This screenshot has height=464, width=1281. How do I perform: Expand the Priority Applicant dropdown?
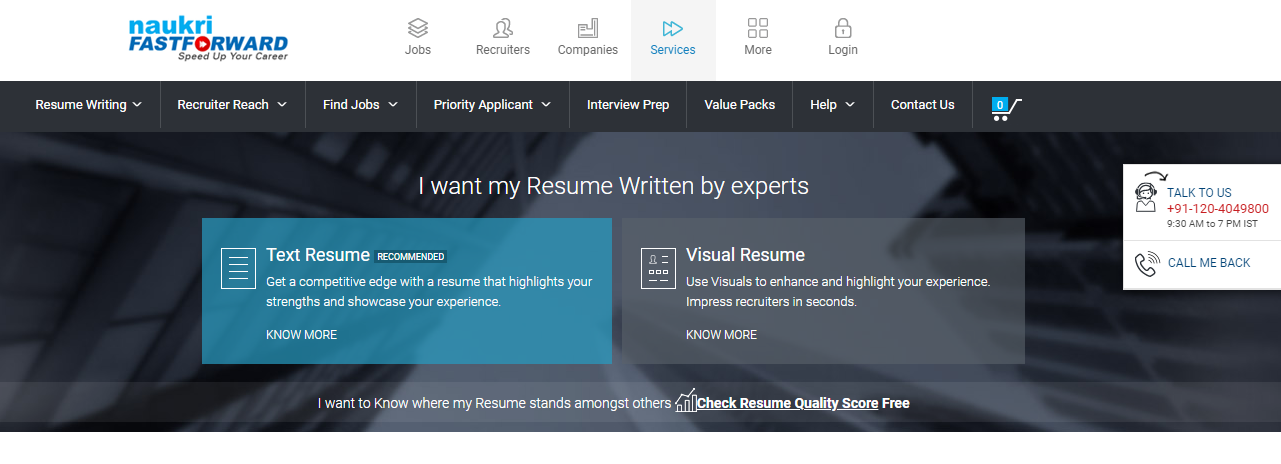(492, 104)
